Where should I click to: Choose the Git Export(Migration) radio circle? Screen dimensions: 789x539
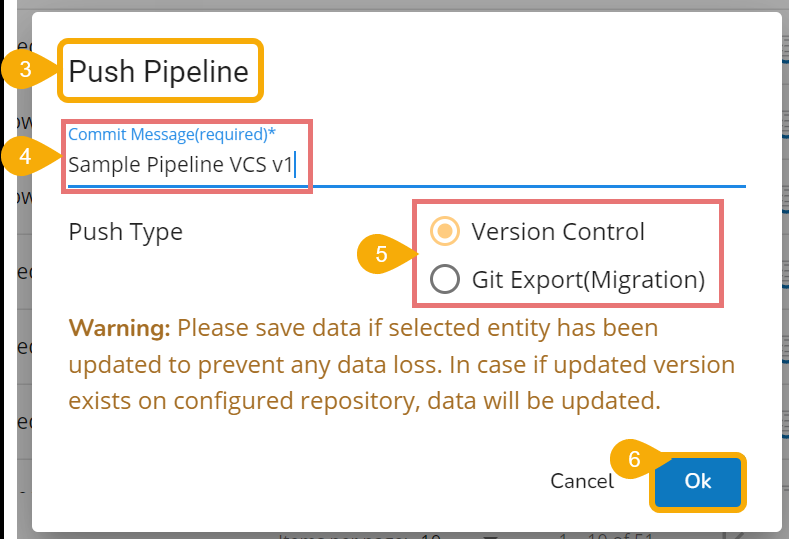click(445, 279)
